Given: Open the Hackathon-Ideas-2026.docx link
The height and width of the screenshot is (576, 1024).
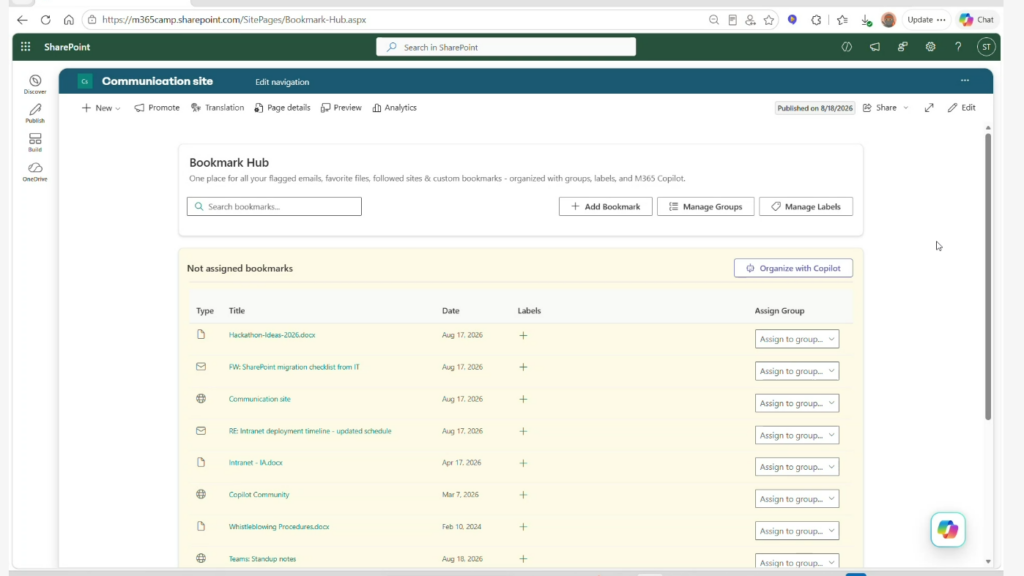Looking at the screenshot, I should [272, 335].
